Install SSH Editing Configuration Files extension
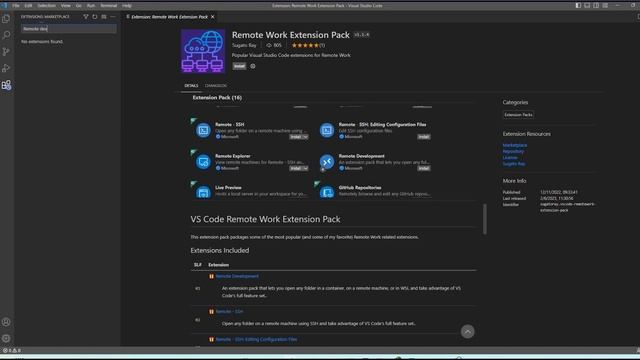The image size is (640, 360). (x=424, y=137)
